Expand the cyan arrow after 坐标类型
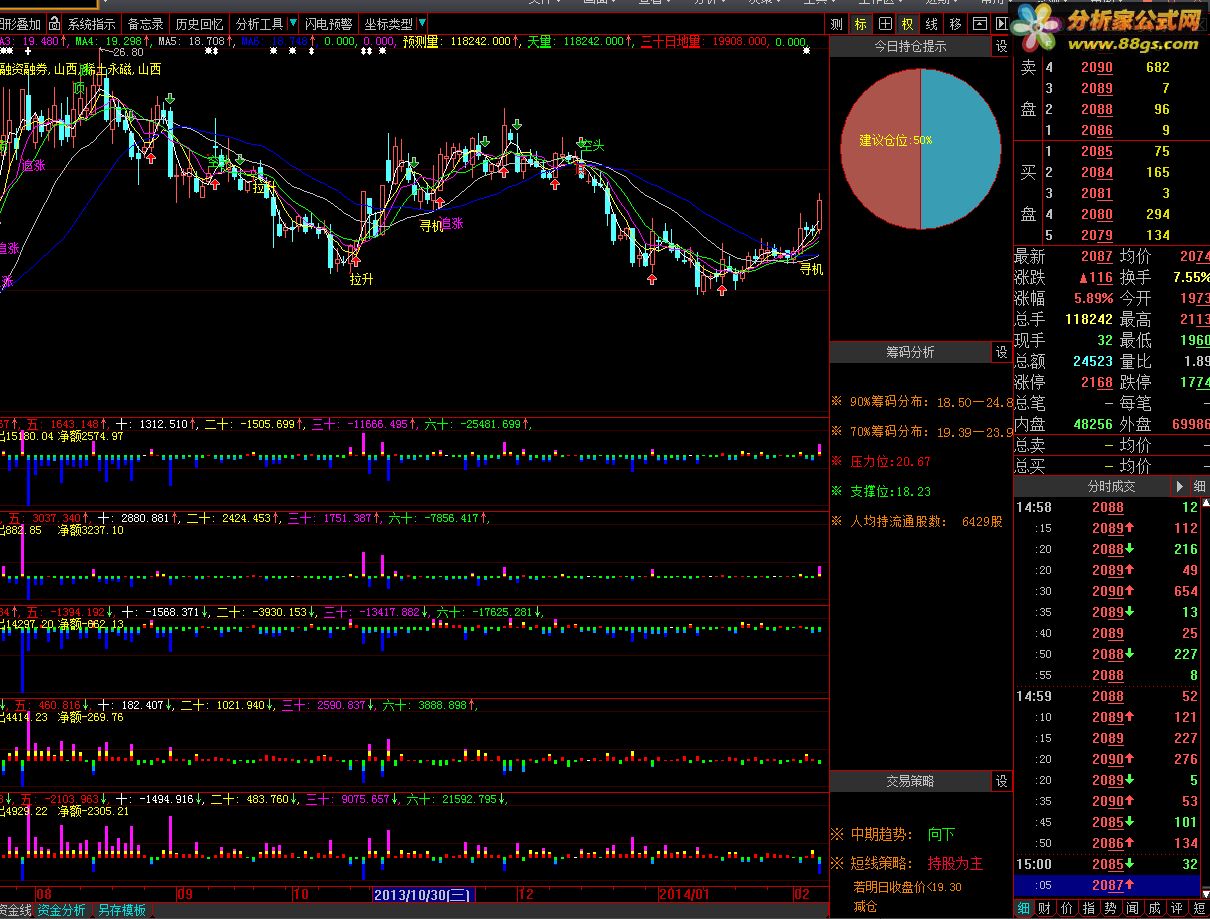Viewport: 1210px width, 919px height. click(x=422, y=24)
